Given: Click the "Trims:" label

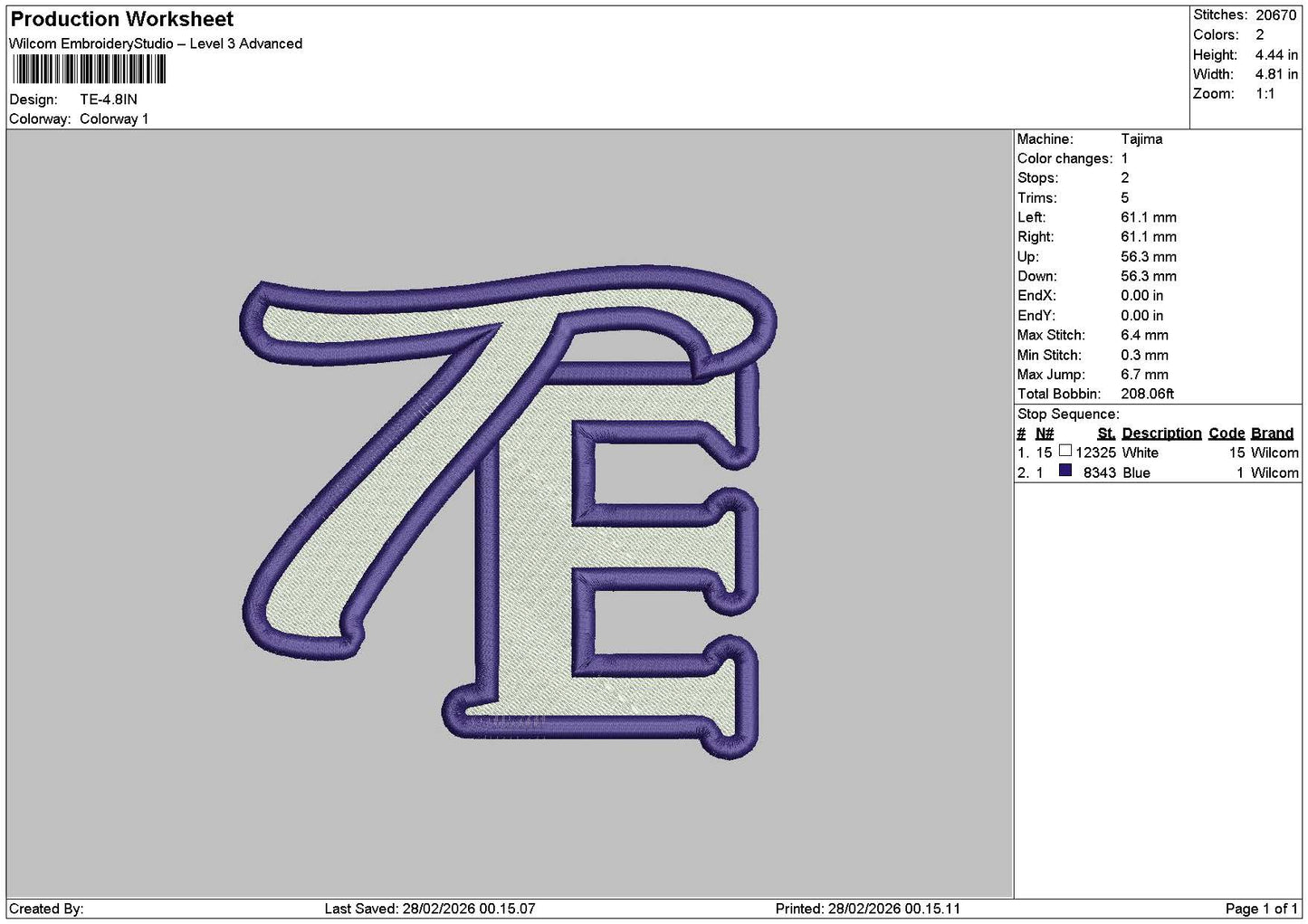Looking at the screenshot, I should pyautogui.click(x=1037, y=198).
